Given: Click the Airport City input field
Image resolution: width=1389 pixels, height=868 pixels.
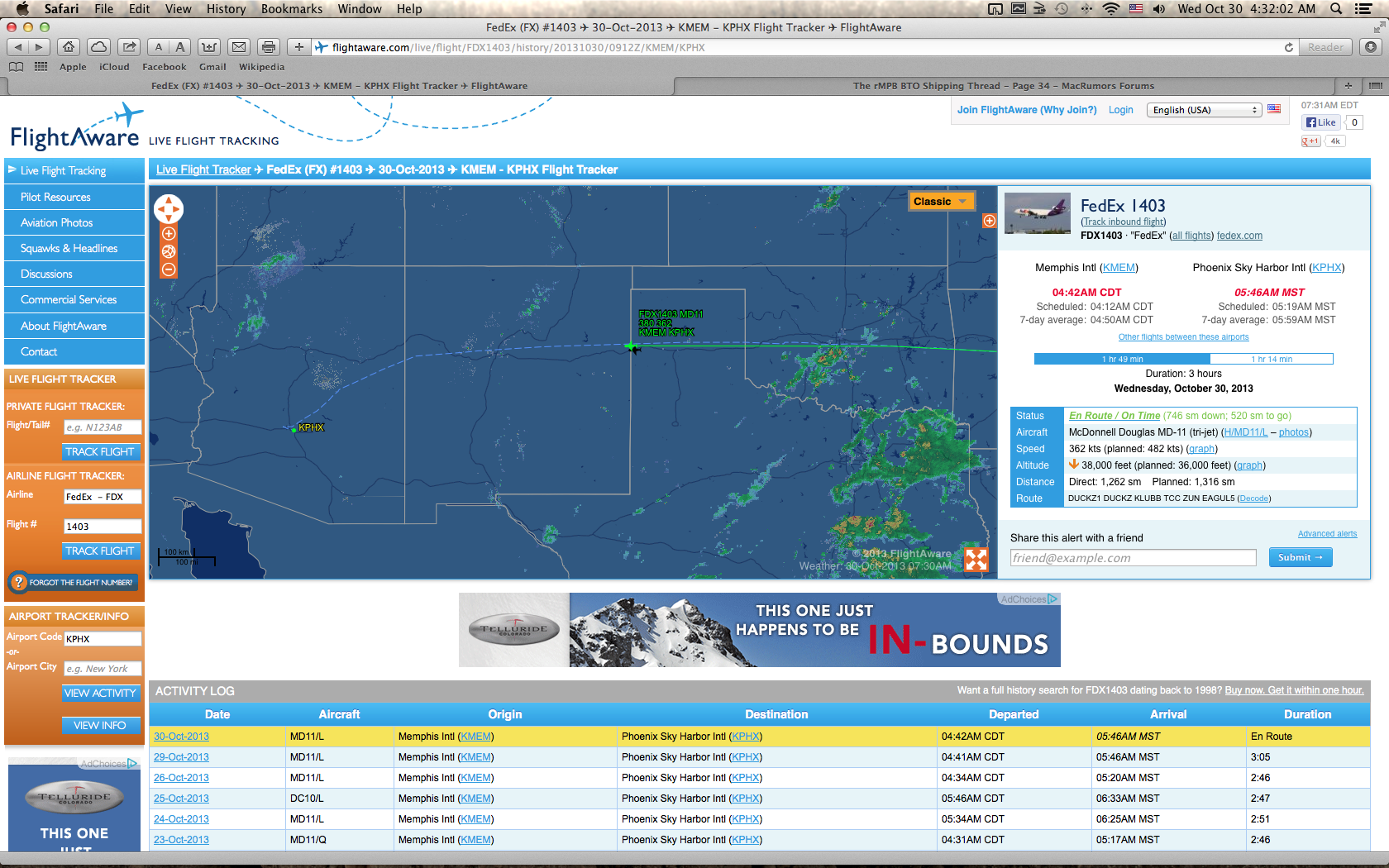Looking at the screenshot, I should (103, 669).
